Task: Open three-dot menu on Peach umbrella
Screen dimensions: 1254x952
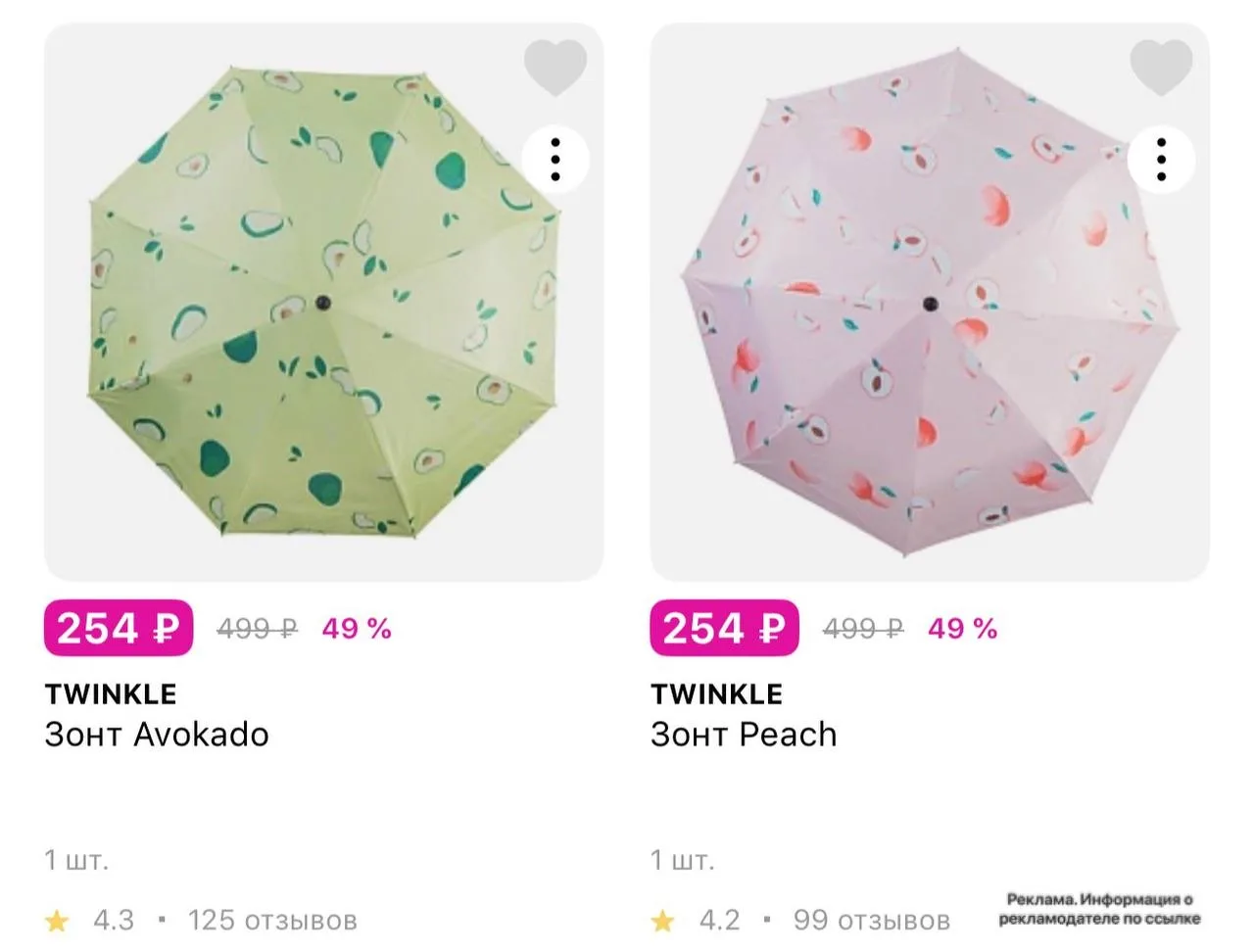Action: click(x=1162, y=160)
